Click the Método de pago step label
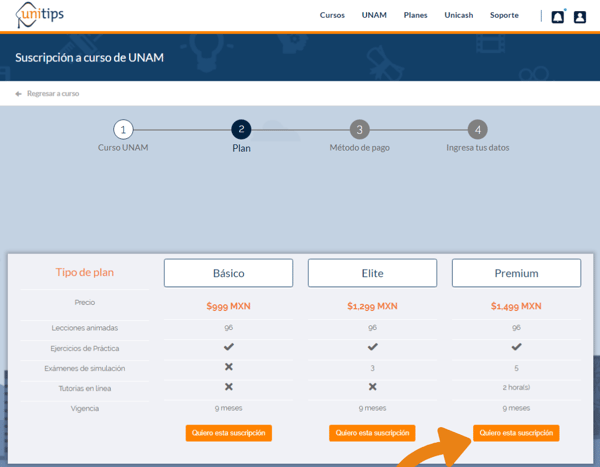Screen dimensions: 600x467 pos(359,148)
